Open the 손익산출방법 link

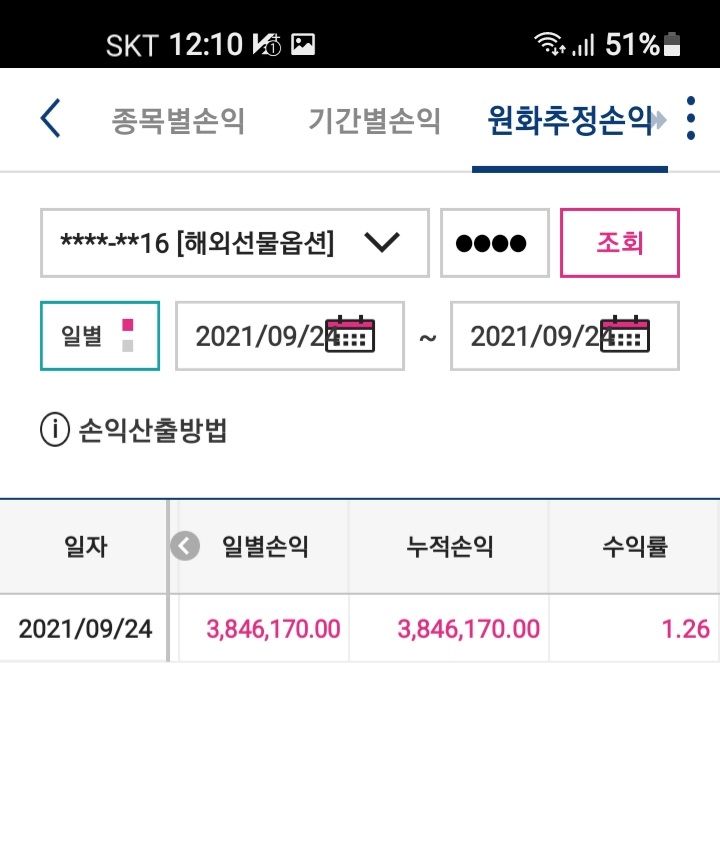pos(153,430)
